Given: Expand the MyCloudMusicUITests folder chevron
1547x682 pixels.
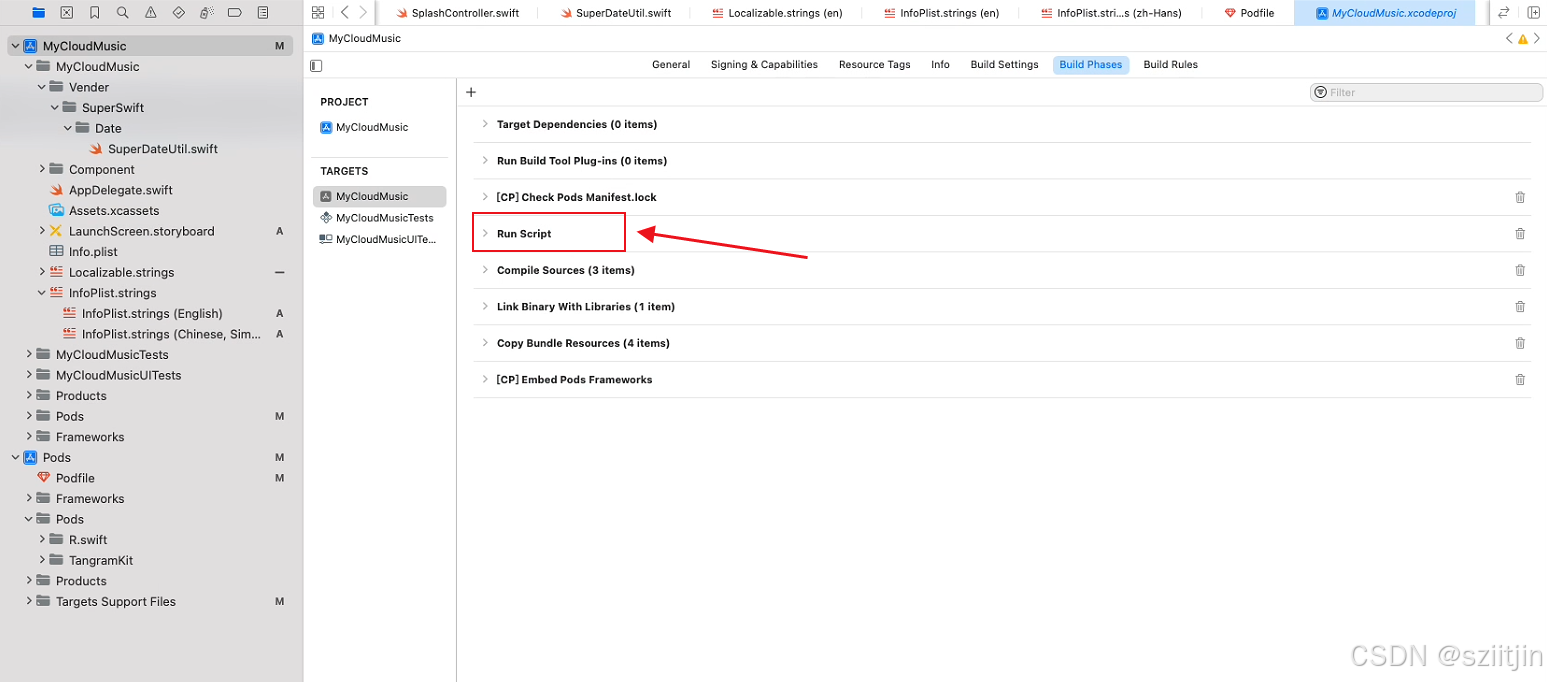Looking at the screenshot, I should [x=29, y=375].
